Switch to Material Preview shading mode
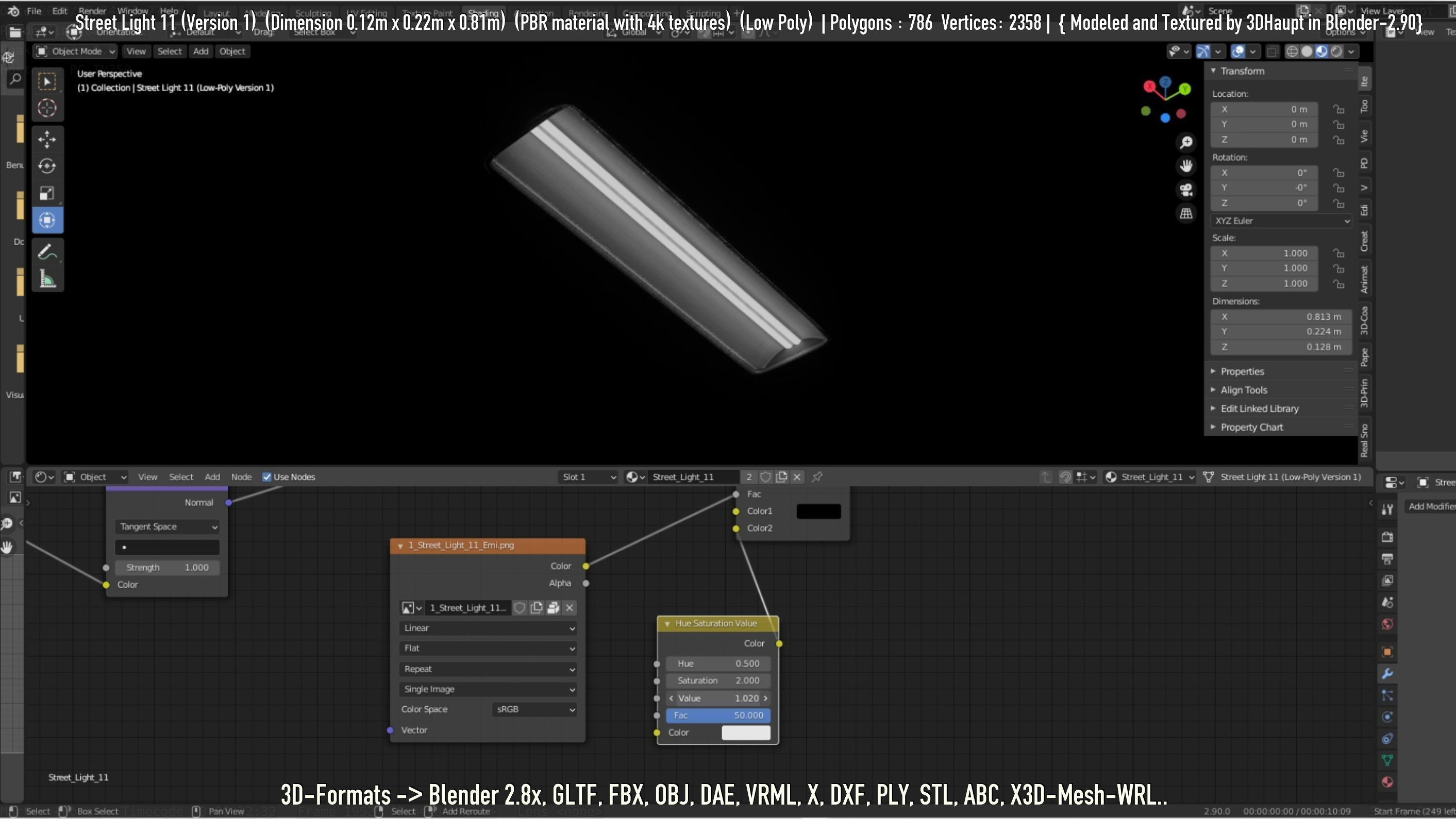This screenshot has height=819, width=1456. click(x=1321, y=52)
